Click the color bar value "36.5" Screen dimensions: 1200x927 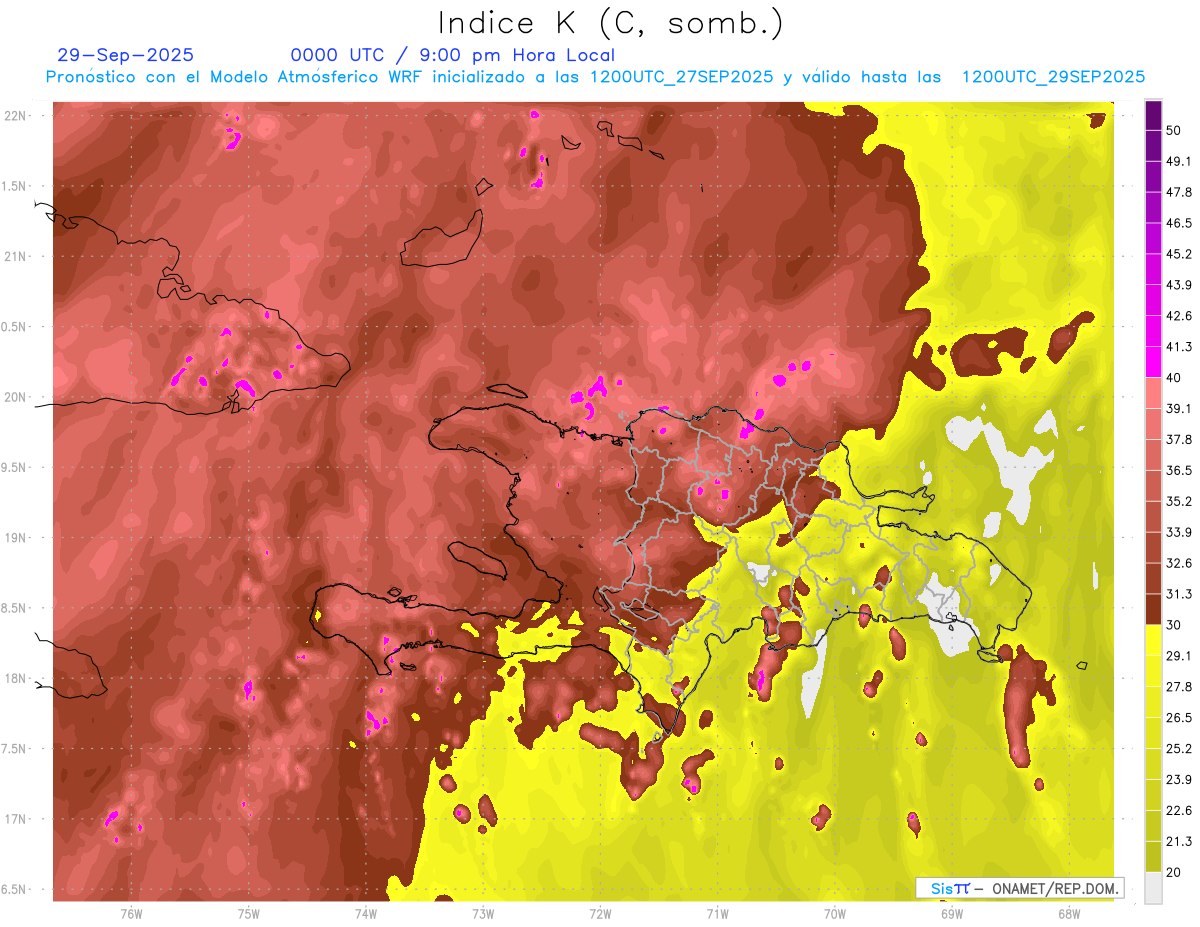pos(1178,470)
